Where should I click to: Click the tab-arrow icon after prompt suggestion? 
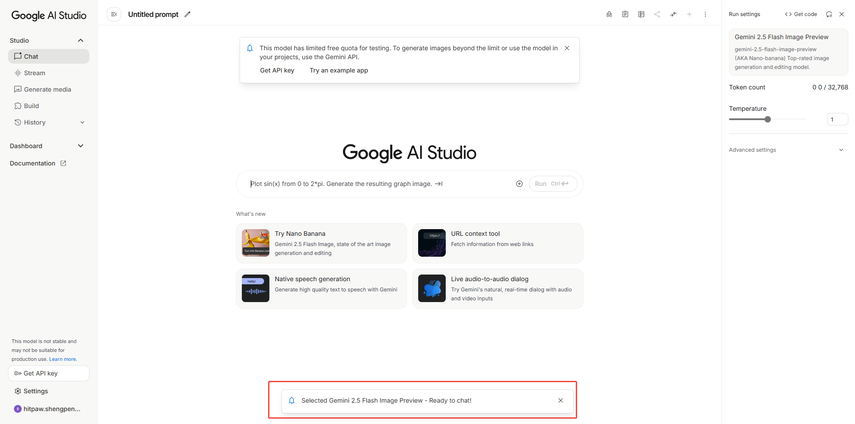(439, 184)
